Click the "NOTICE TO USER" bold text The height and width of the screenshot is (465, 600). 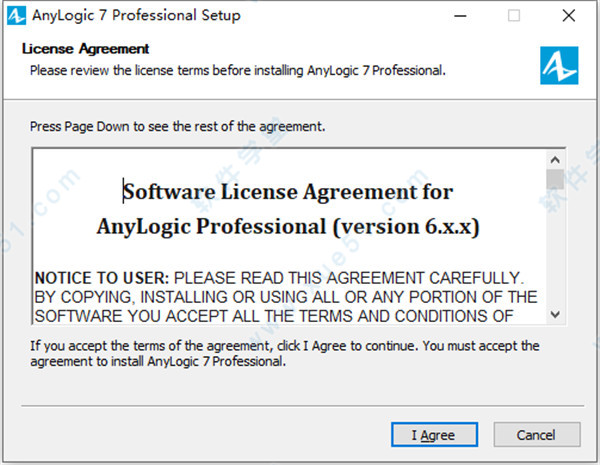[x=88, y=277]
